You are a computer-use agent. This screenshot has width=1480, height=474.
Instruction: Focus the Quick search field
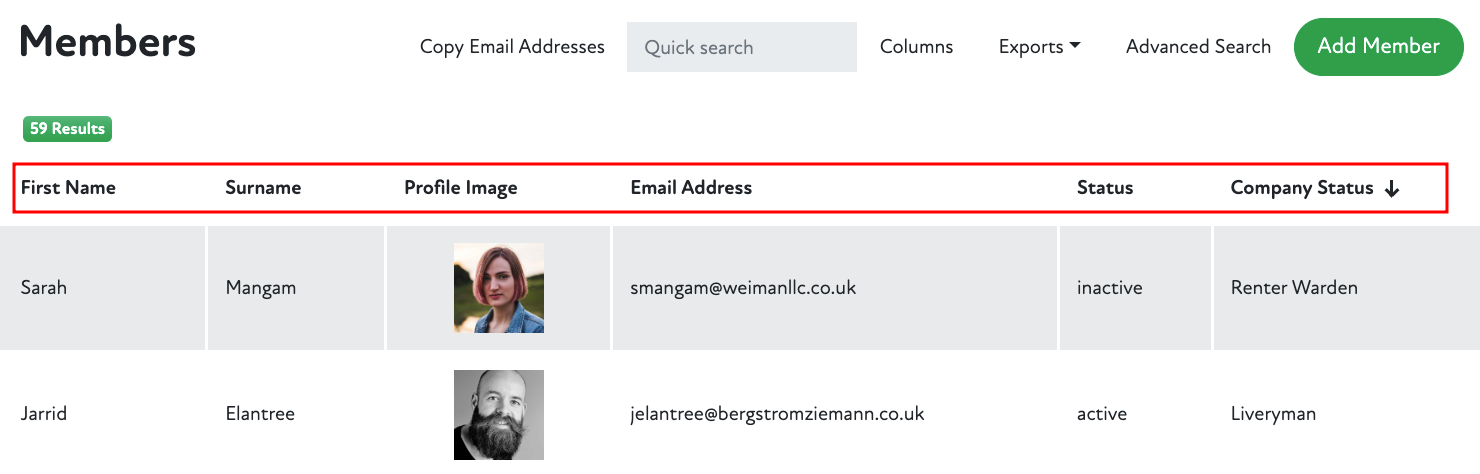741,47
